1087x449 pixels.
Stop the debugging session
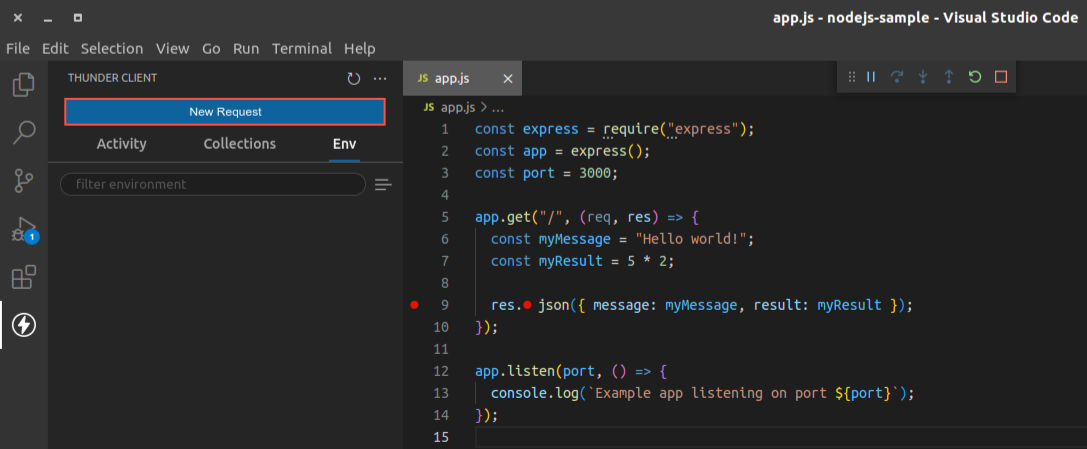tap(1000, 77)
